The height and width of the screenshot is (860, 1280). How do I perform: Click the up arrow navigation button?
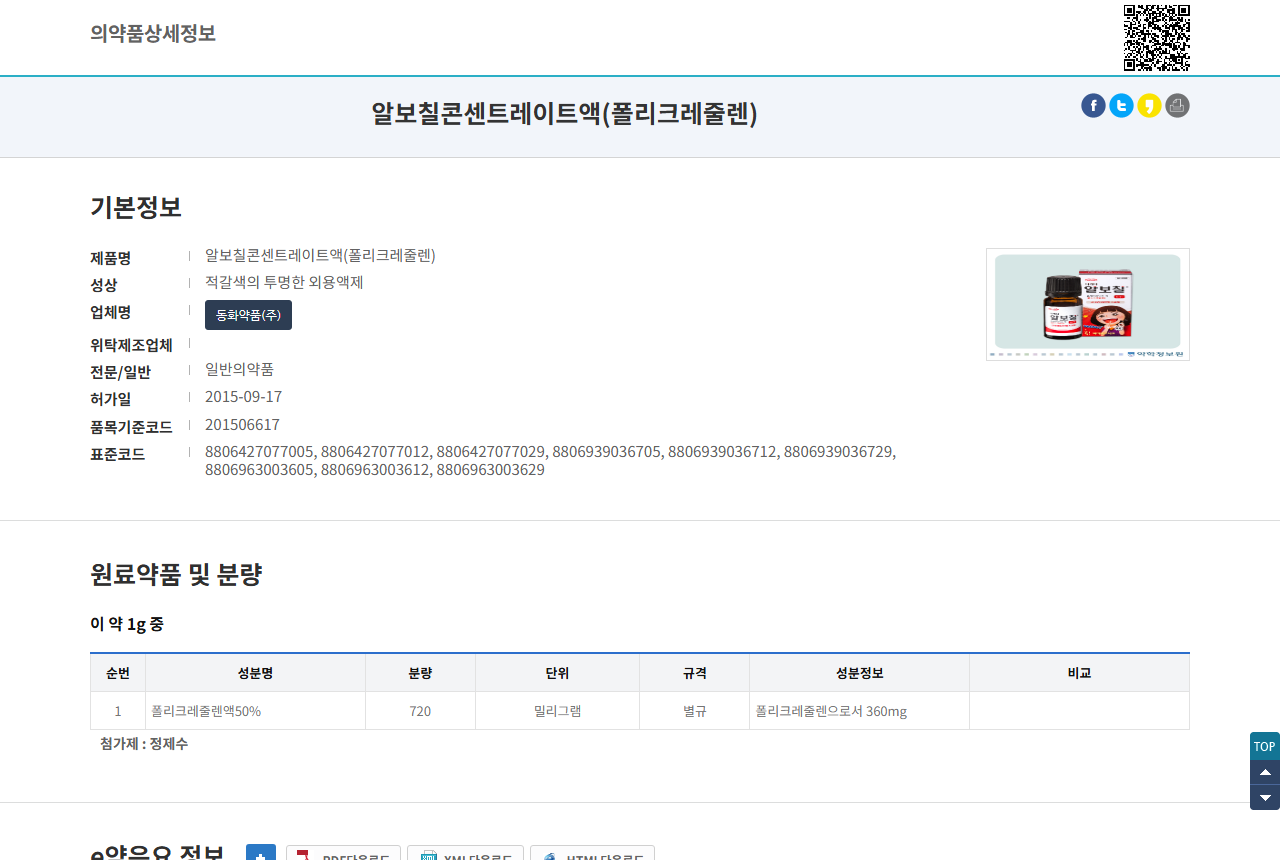point(1265,772)
